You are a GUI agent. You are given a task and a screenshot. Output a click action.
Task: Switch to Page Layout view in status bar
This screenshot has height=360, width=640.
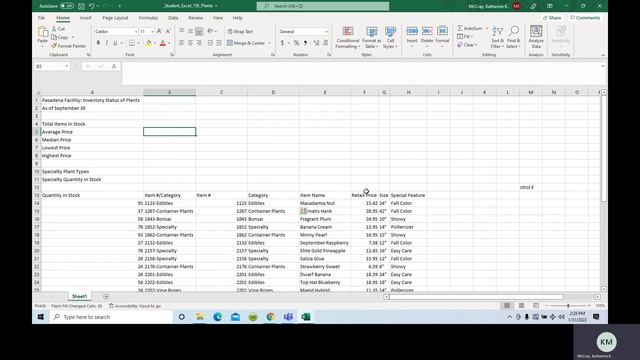click(x=521, y=305)
